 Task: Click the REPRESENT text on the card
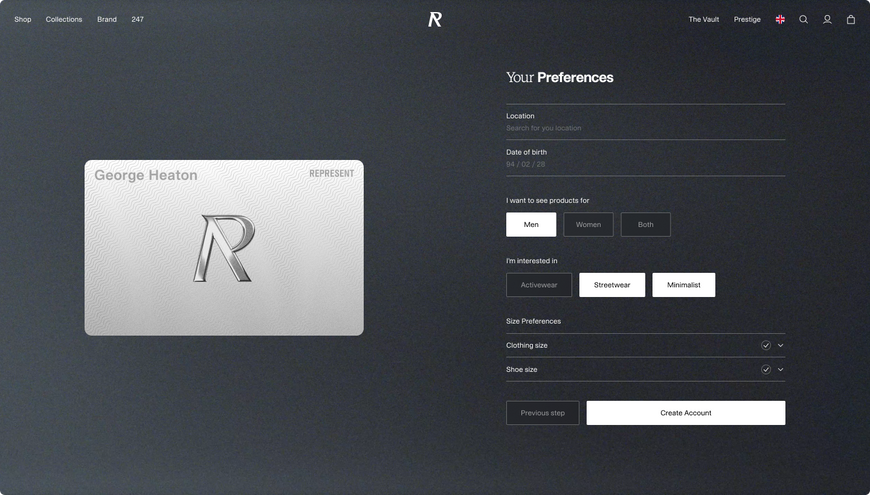[x=331, y=174]
